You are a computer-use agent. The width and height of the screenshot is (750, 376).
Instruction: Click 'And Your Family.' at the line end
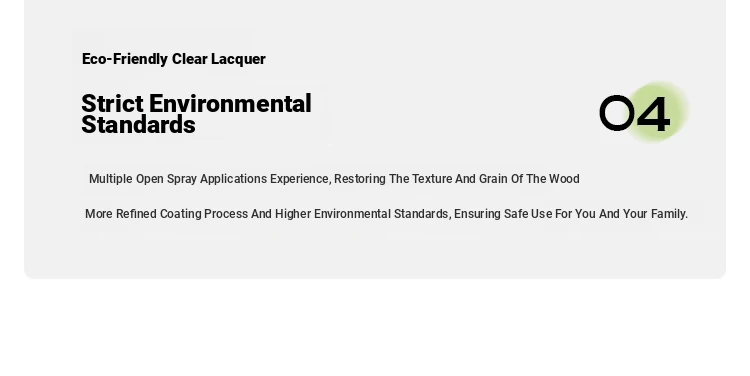643,214
